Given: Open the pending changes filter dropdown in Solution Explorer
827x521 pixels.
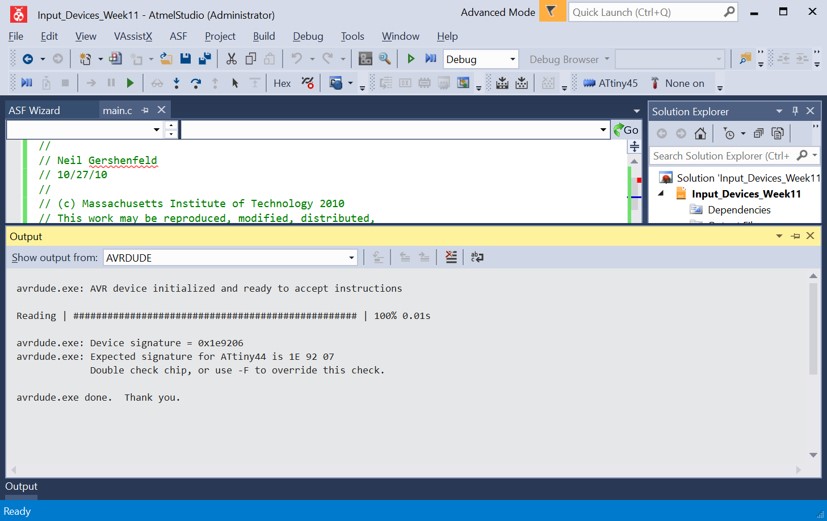Looking at the screenshot, I should click(x=743, y=133).
